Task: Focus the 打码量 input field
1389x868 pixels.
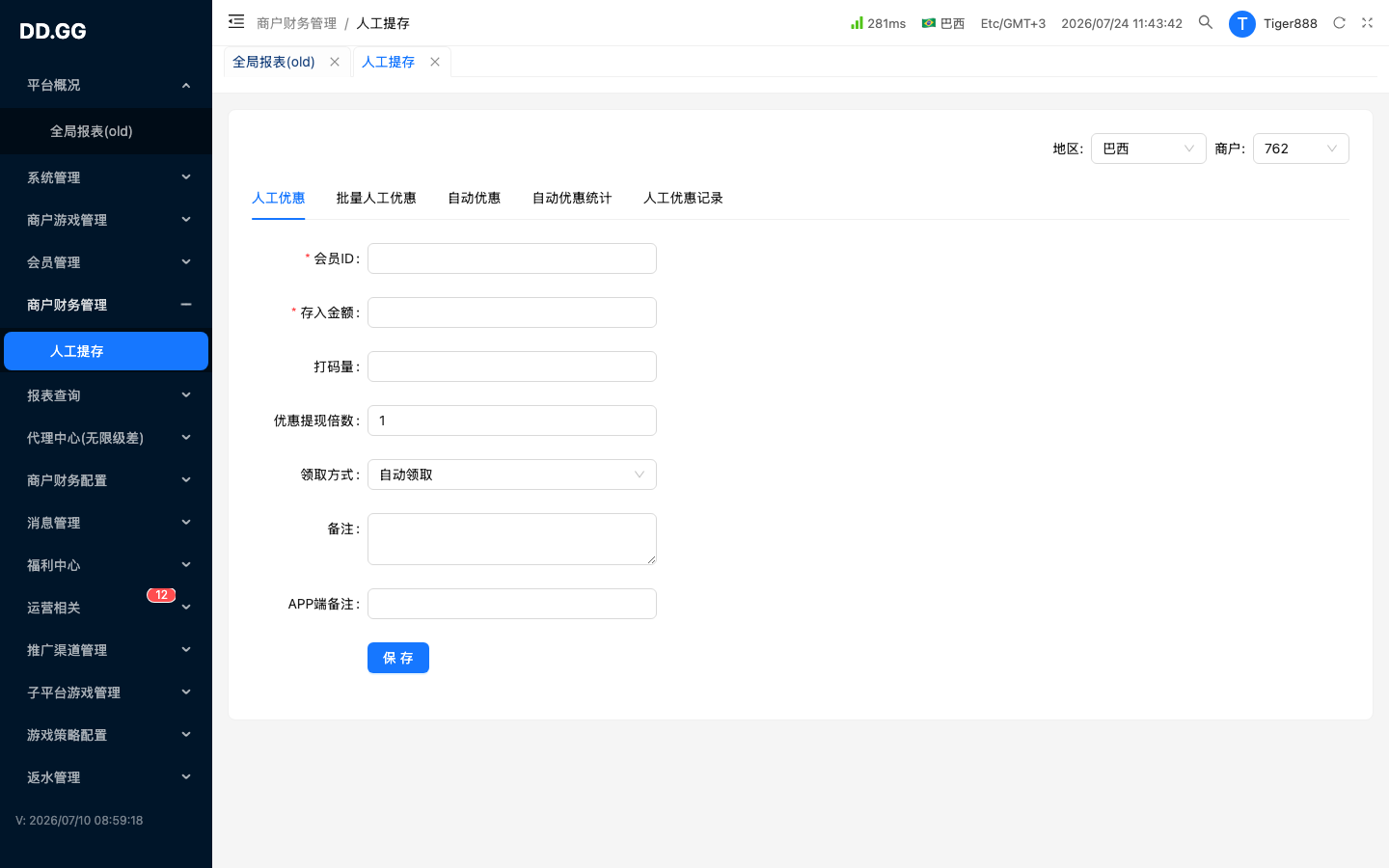Action: tap(511, 366)
